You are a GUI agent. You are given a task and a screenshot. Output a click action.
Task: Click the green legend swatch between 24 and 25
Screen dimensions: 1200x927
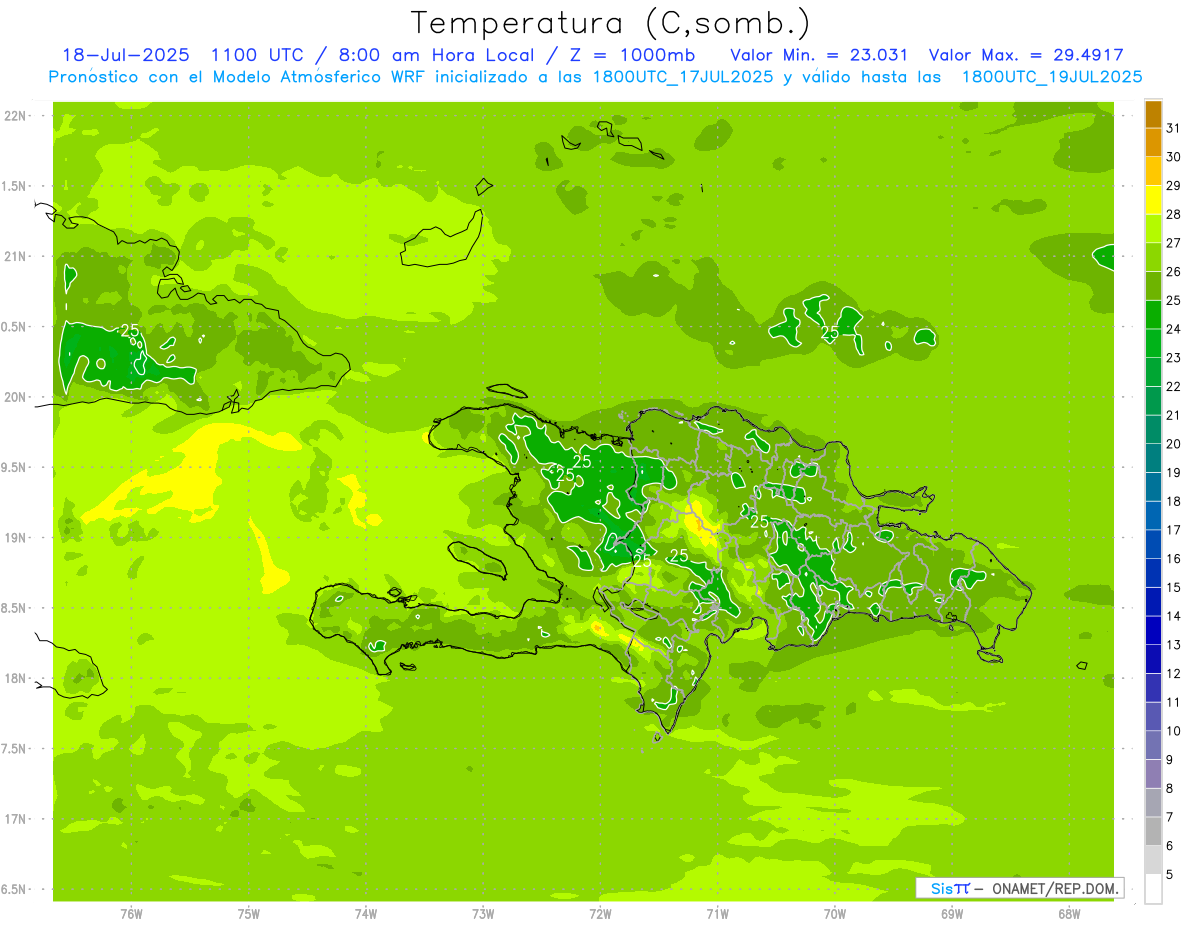click(x=1153, y=315)
